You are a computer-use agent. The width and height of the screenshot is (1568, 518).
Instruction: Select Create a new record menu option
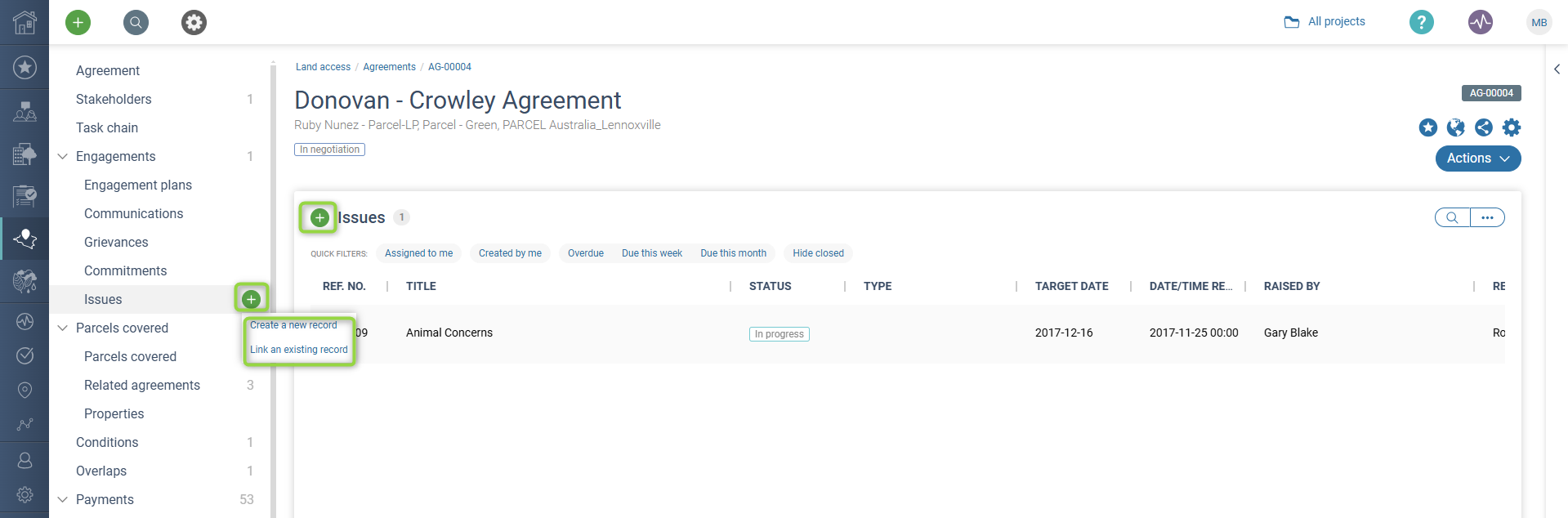(293, 325)
